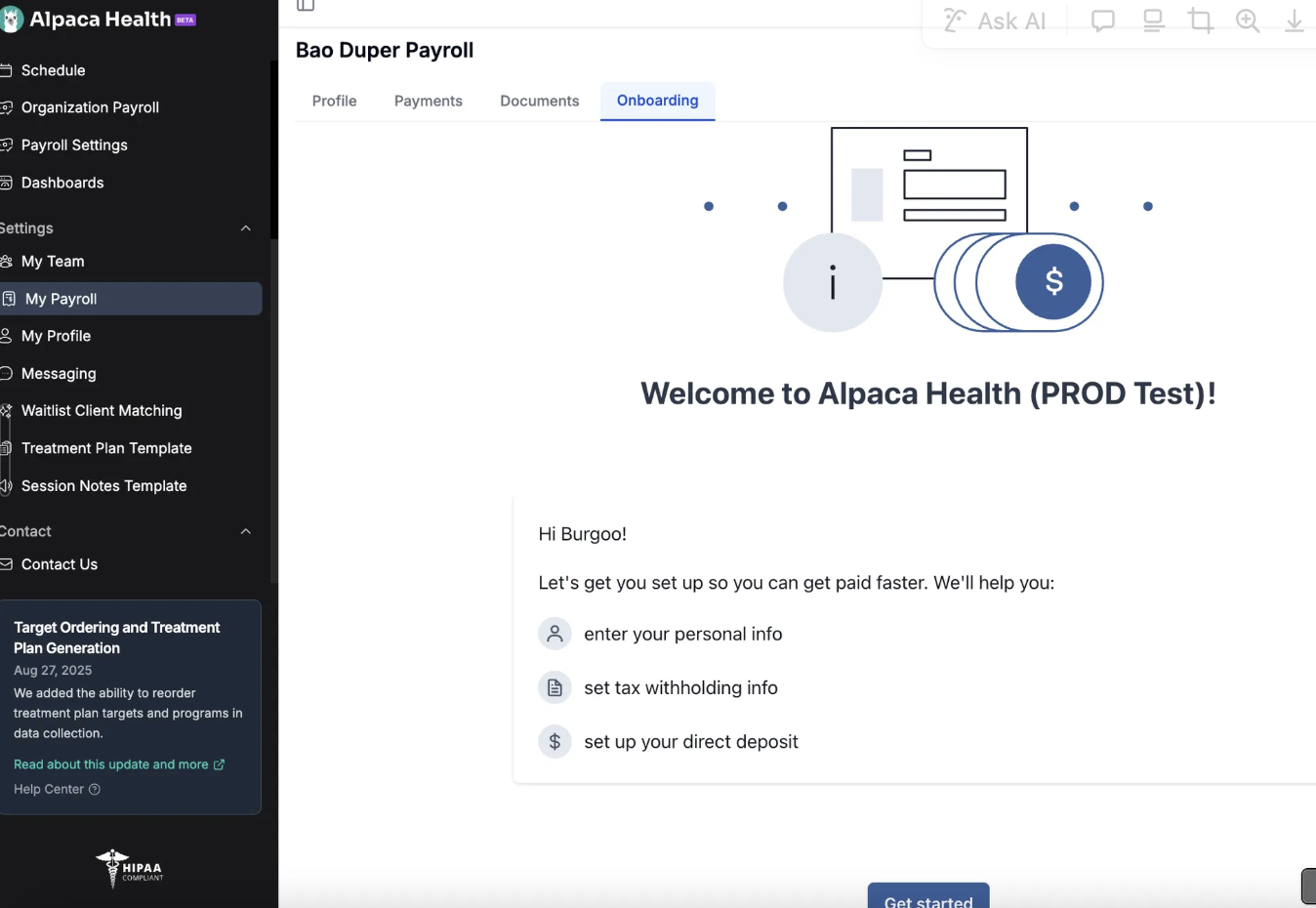Click the comment bubble icon in toolbar

tap(1103, 21)
